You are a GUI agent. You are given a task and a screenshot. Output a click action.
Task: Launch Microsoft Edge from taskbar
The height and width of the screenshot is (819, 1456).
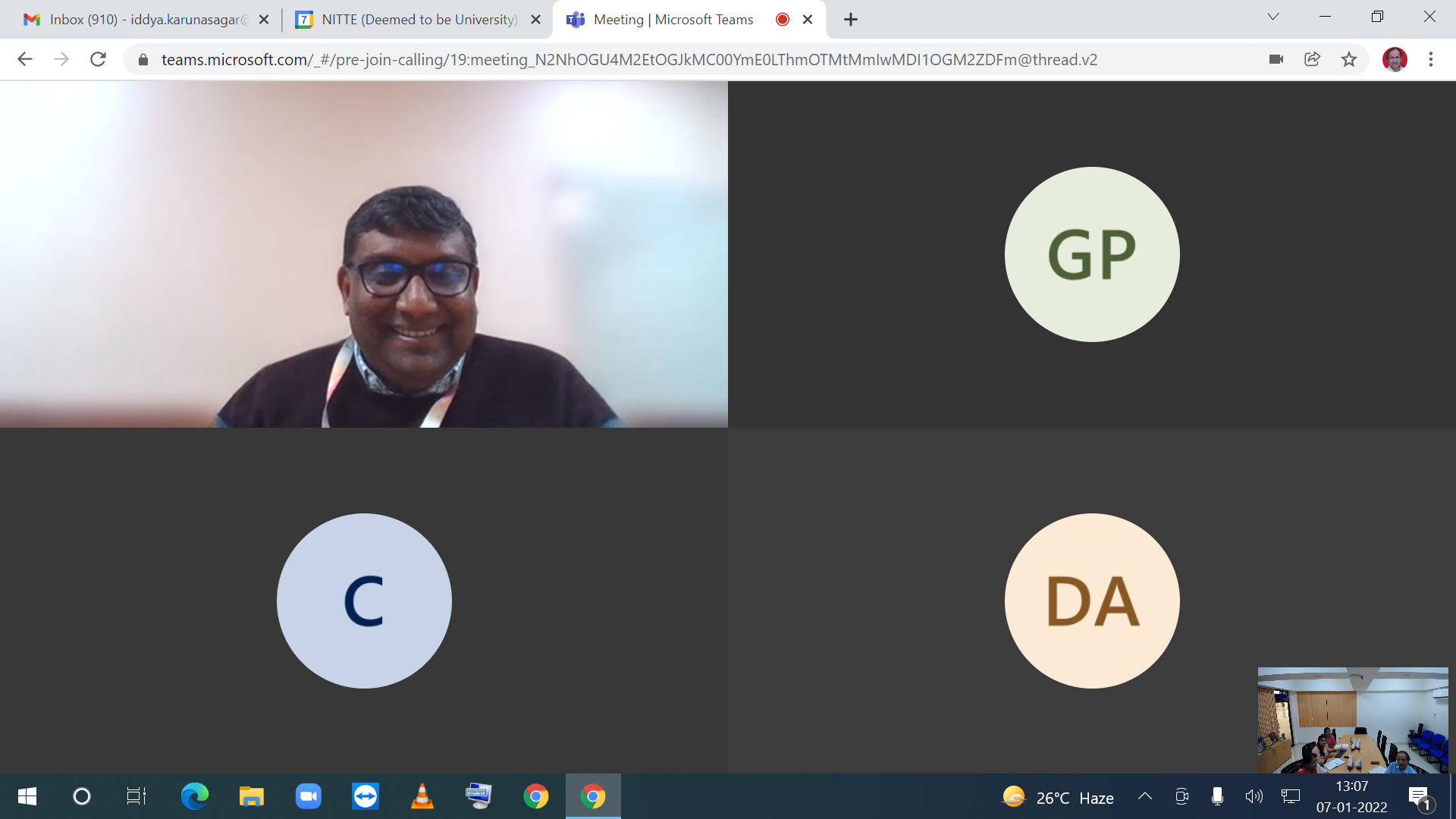click(194, 796)
